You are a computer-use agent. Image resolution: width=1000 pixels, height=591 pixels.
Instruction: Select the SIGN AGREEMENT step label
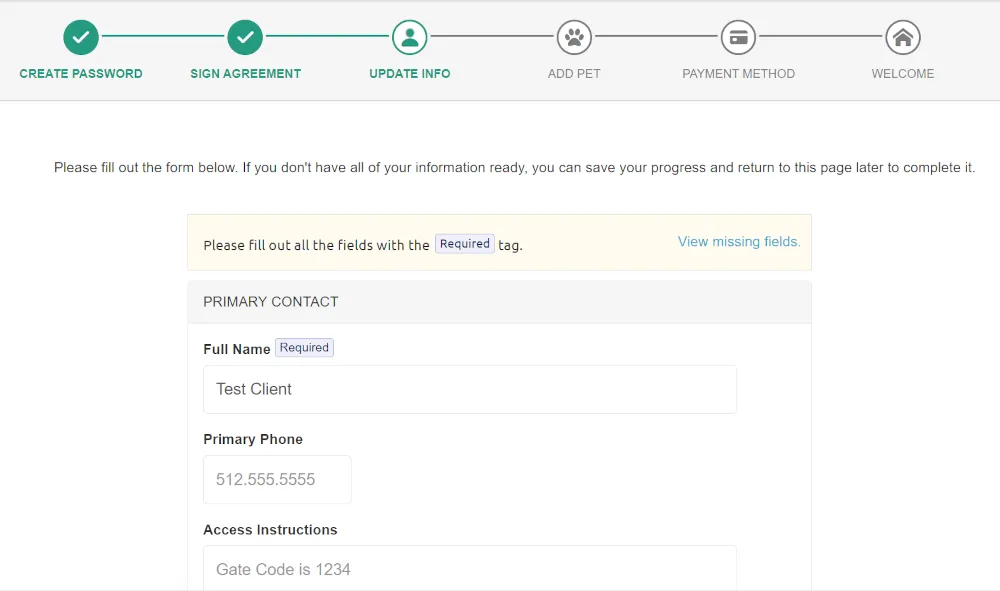(246, 74)
